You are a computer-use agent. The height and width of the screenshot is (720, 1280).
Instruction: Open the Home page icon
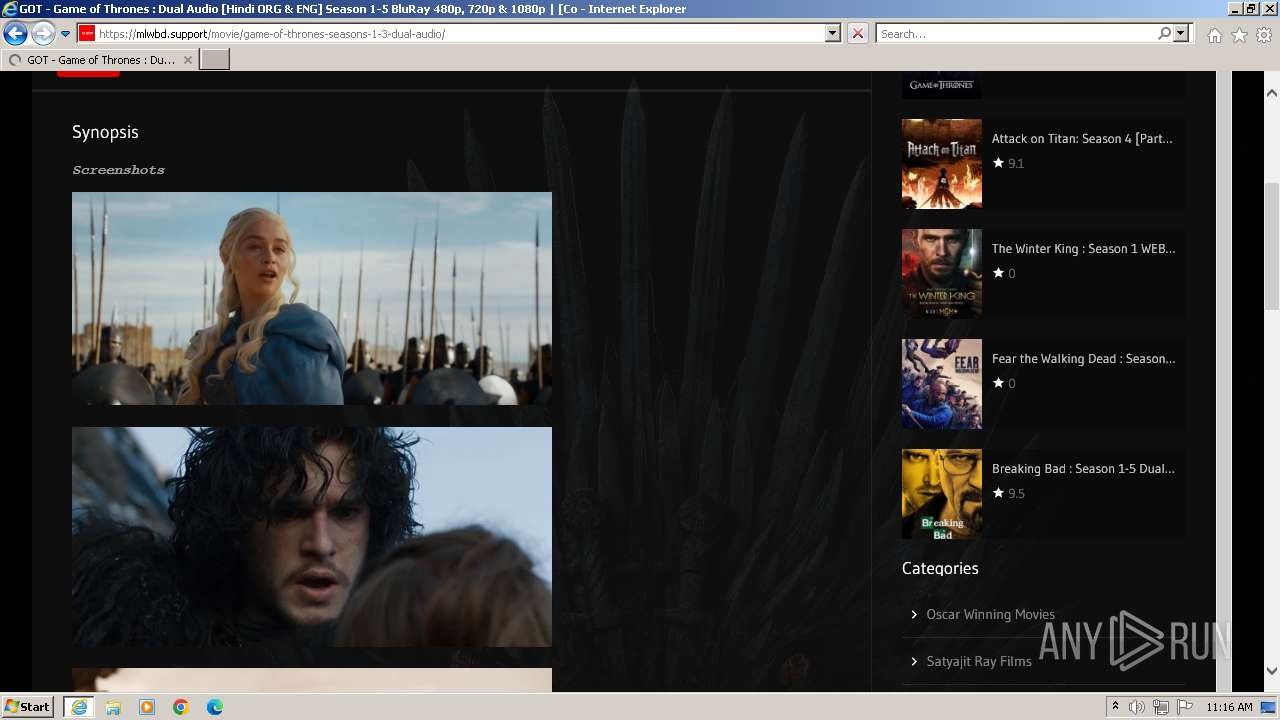[x=1214, y=35]
